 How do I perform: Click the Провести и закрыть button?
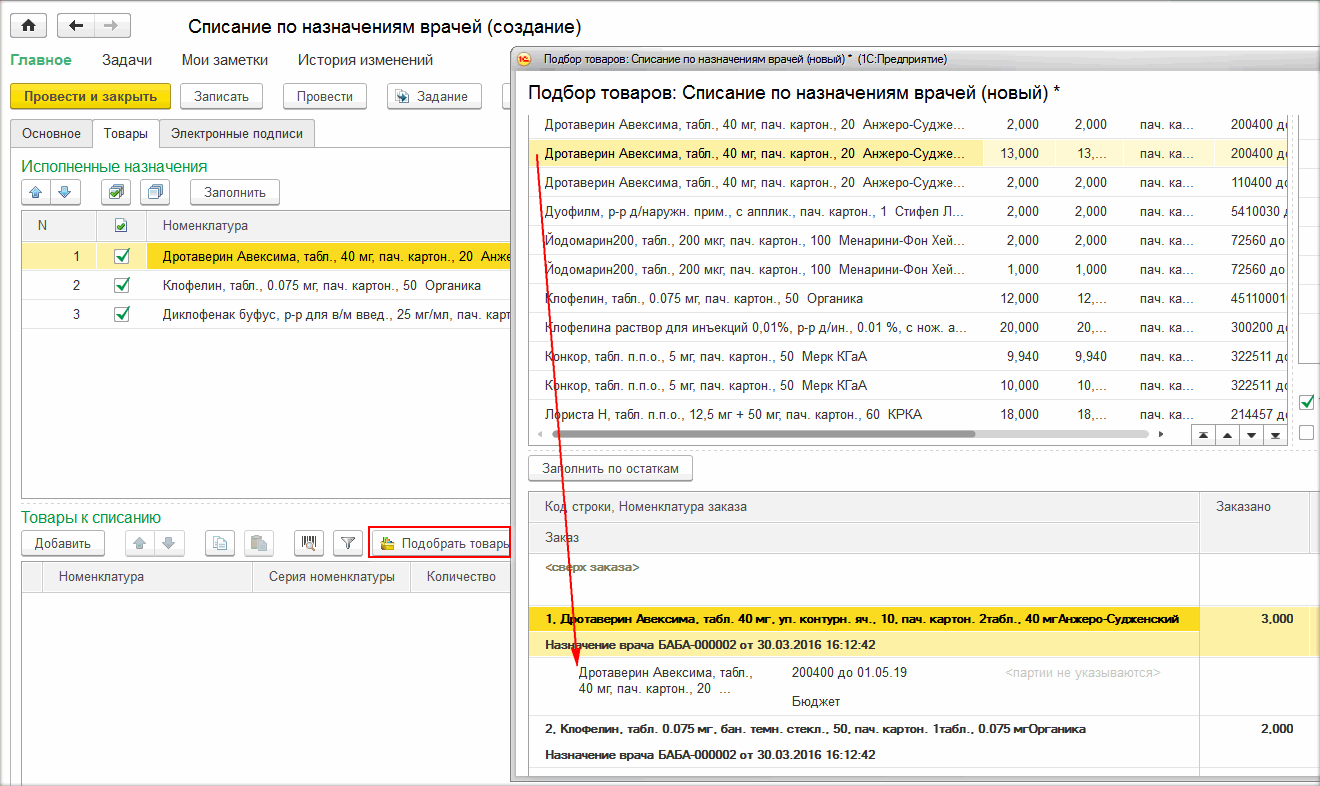click(x=91, y=96)
